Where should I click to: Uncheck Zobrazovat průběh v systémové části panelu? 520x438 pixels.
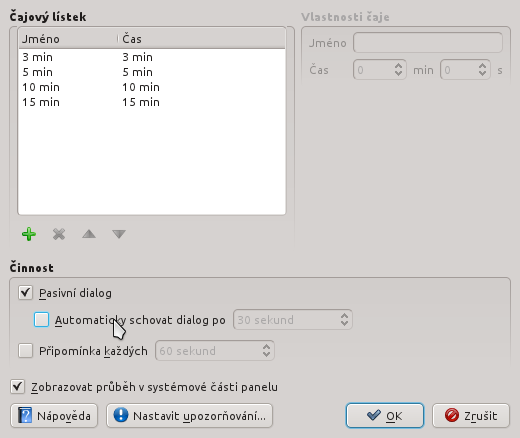point(17,387)
